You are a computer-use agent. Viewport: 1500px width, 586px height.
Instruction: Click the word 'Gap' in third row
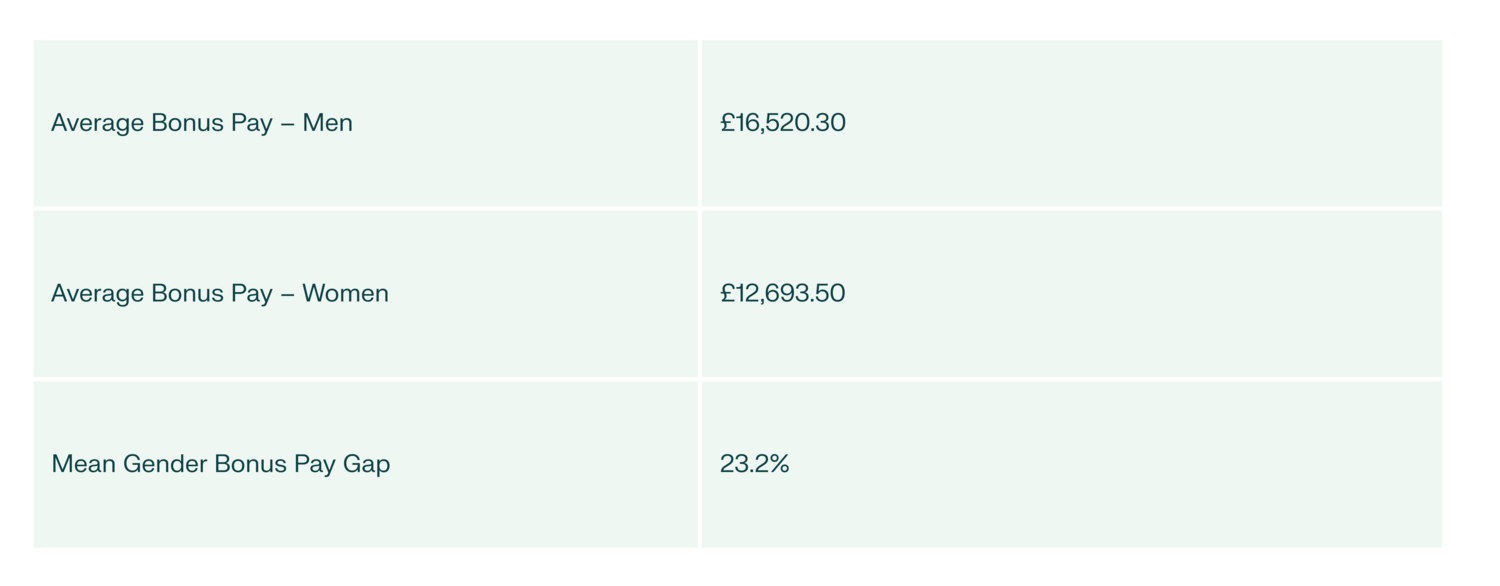pyautogui.click(x=366, y=466)
